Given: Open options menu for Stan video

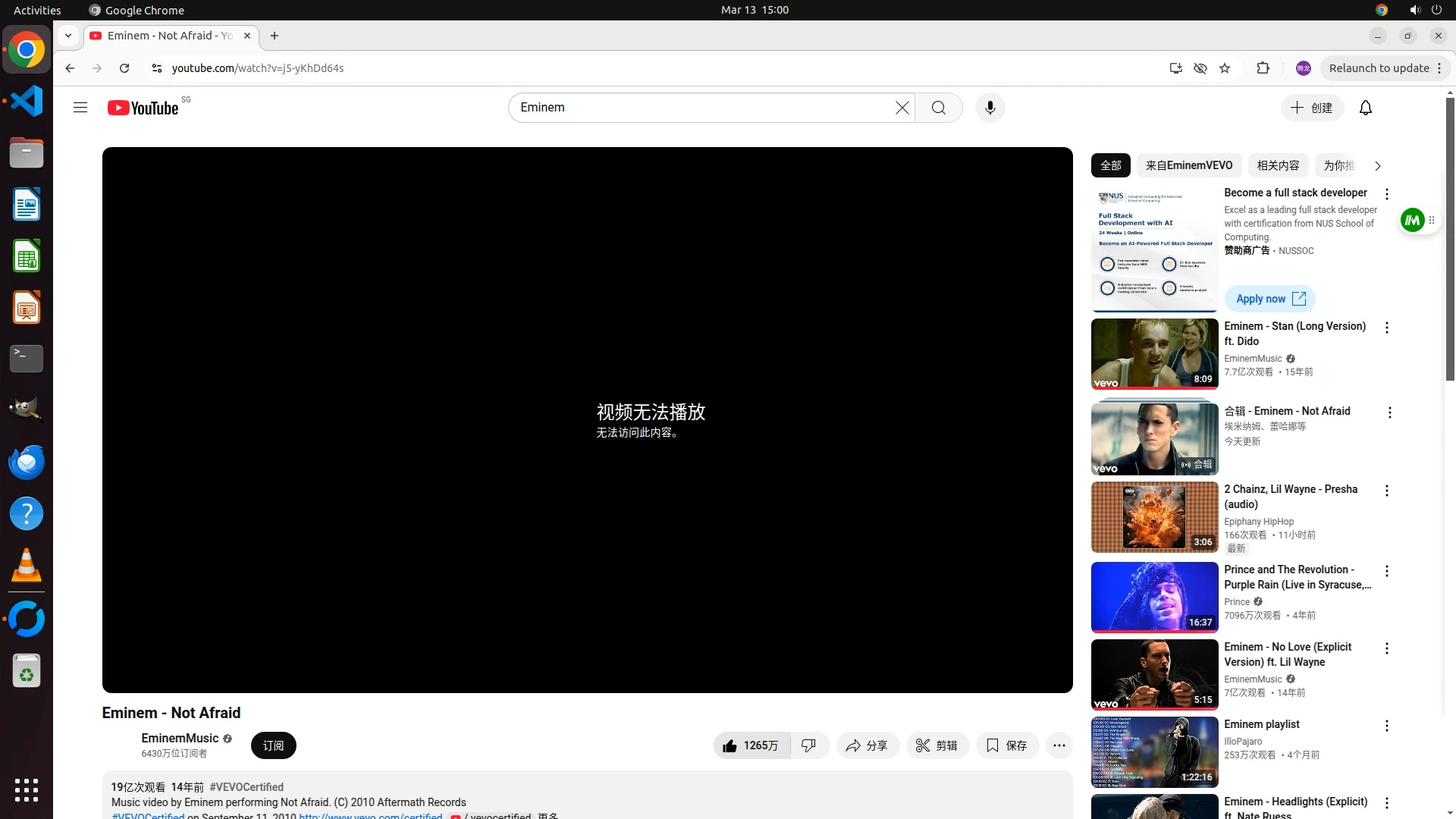Looking at the screenshot, I should pos(1386,328).
